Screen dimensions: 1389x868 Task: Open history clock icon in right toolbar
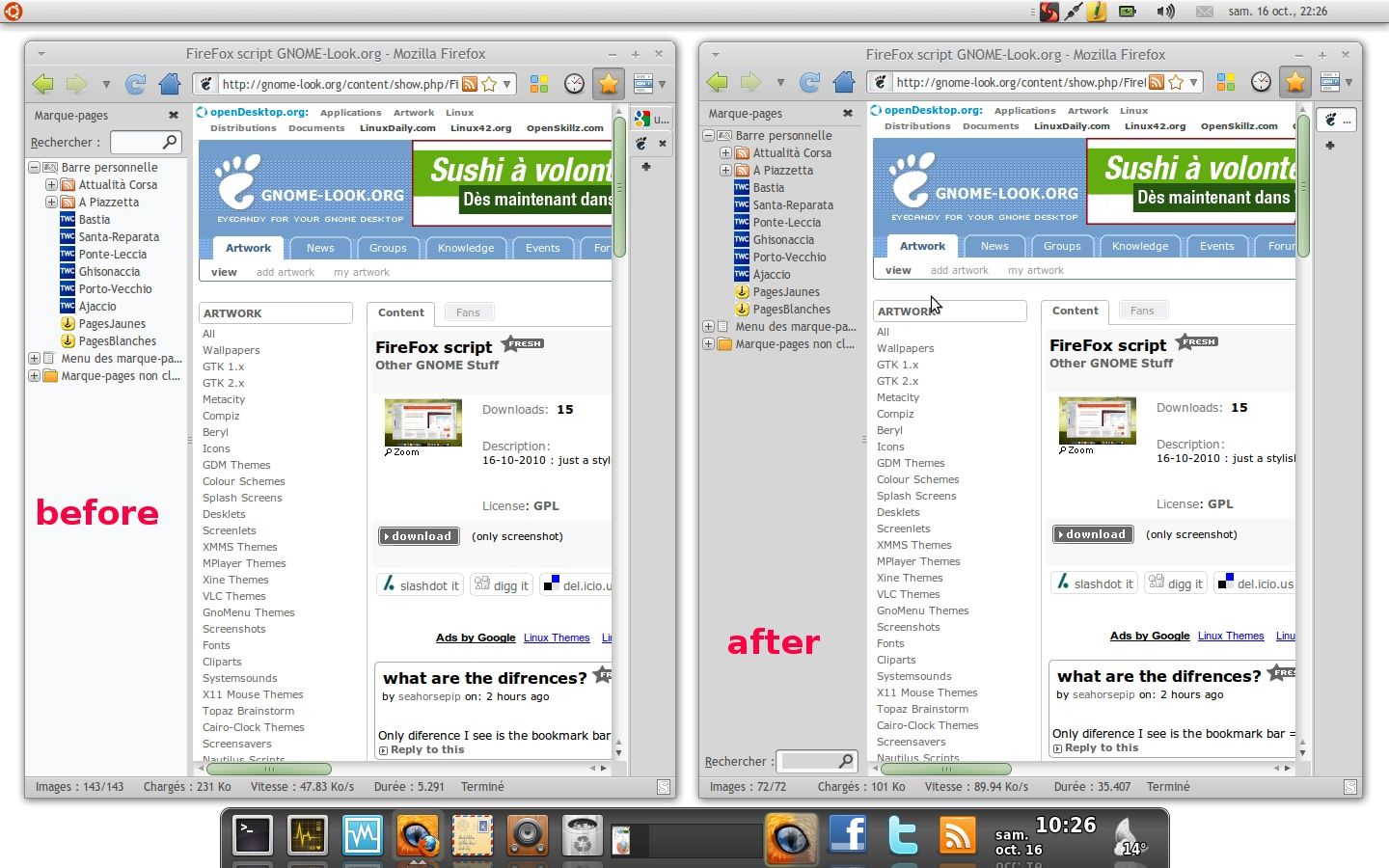tap(1261, 82)
